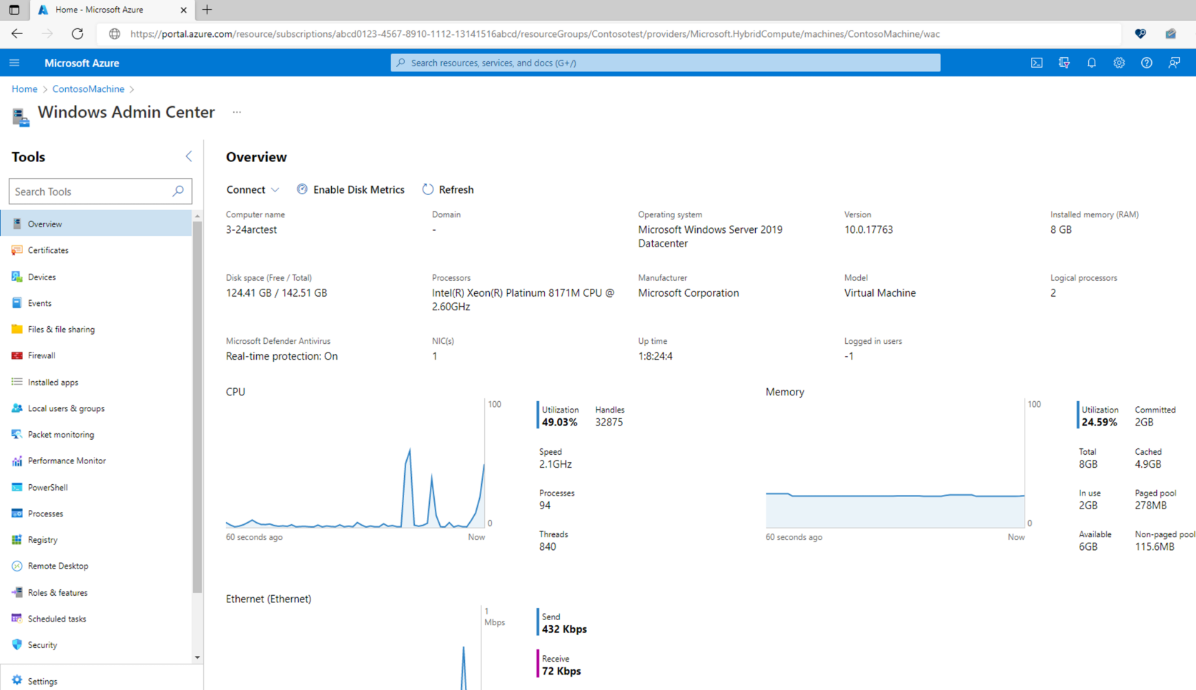Open the feedback icon in header
The width and height of the screenshot is (1196, 690).
coord(1174,63)
